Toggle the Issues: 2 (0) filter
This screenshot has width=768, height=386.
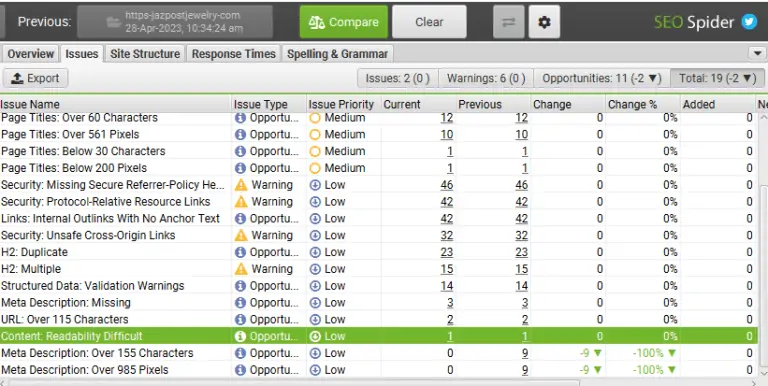click(398, 78)
